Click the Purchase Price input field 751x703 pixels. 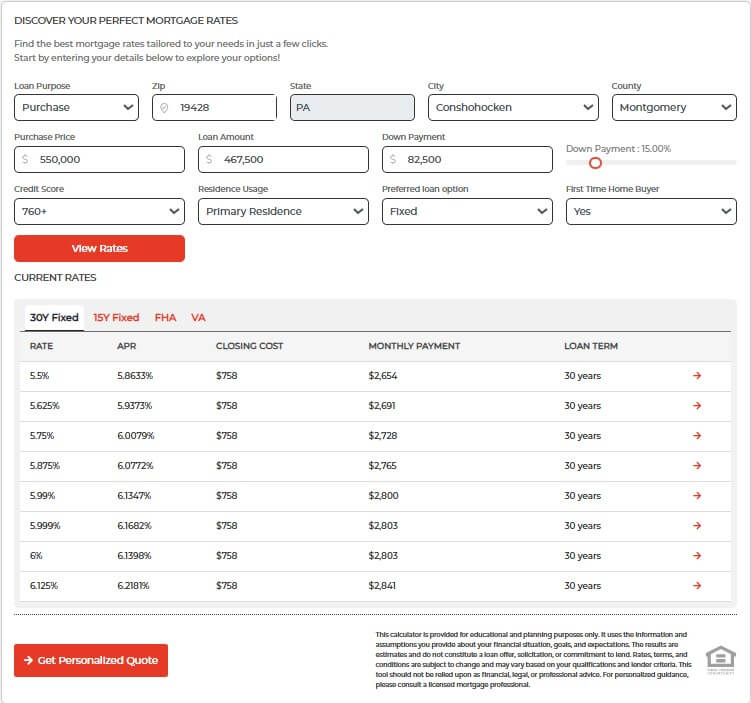click(x=99, y=159)
